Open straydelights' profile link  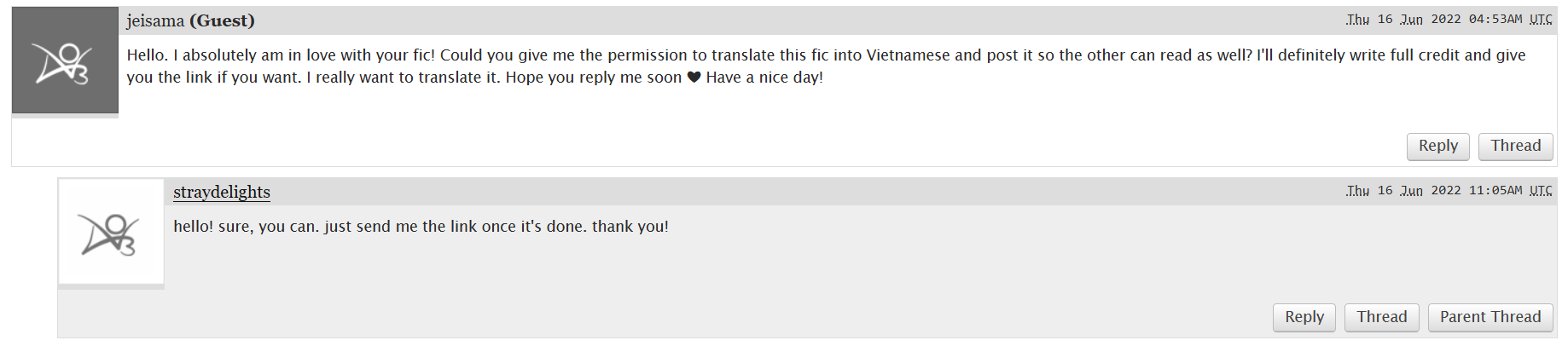[x=222, y=192]
